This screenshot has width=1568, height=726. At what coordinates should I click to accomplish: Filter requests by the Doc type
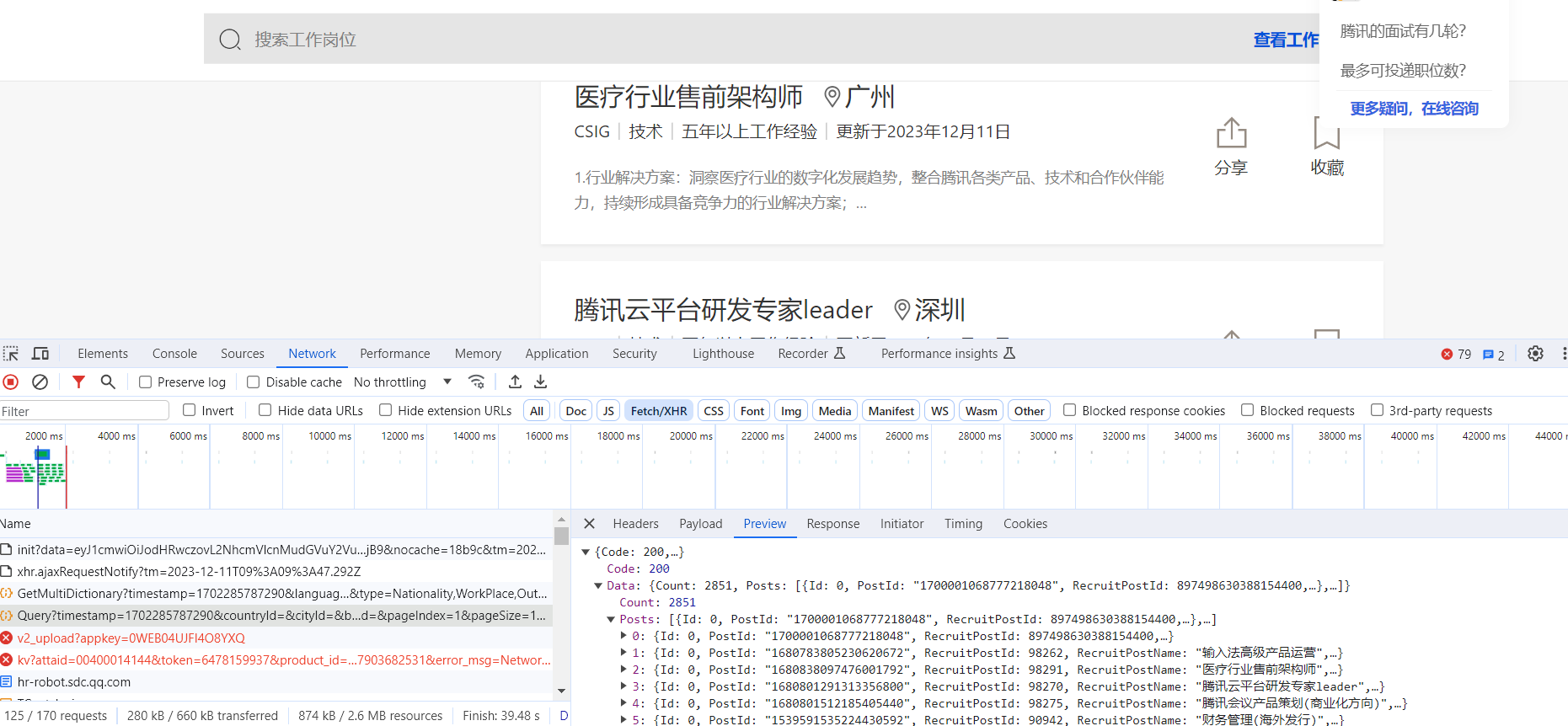tap(576, 411)
